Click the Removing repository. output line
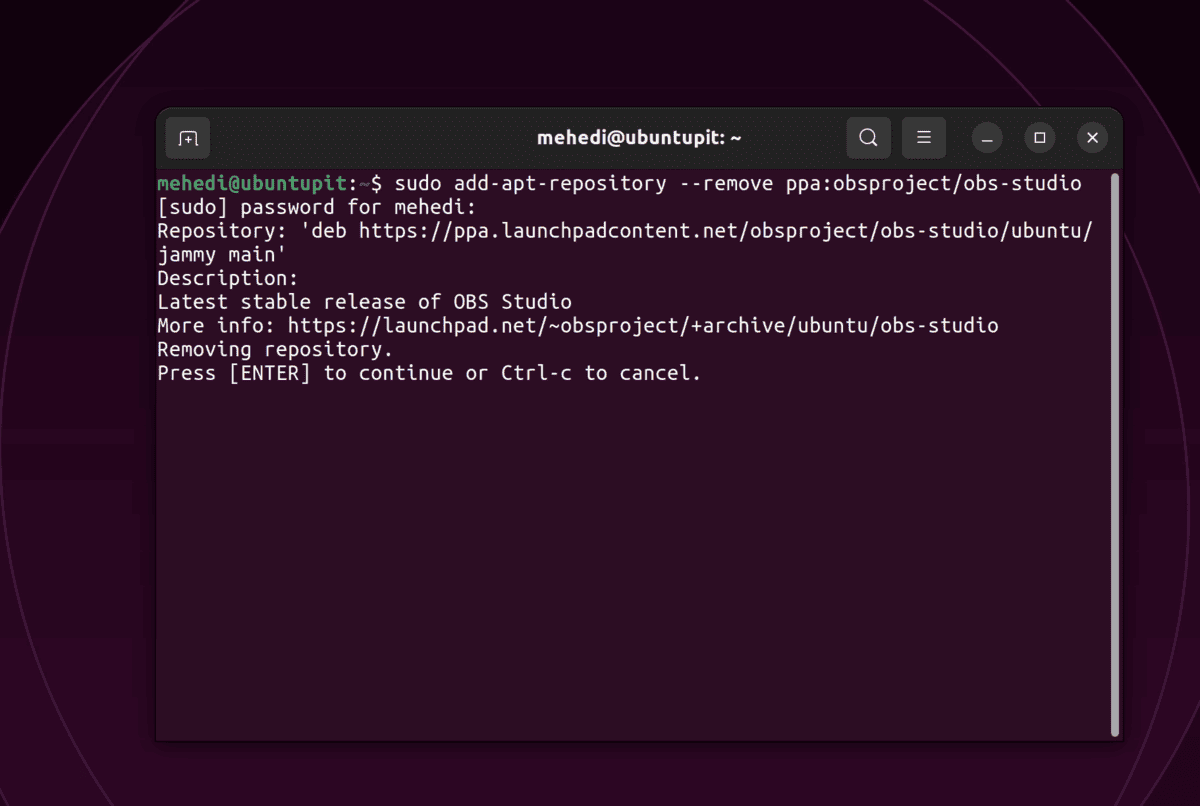 (275, 350)
